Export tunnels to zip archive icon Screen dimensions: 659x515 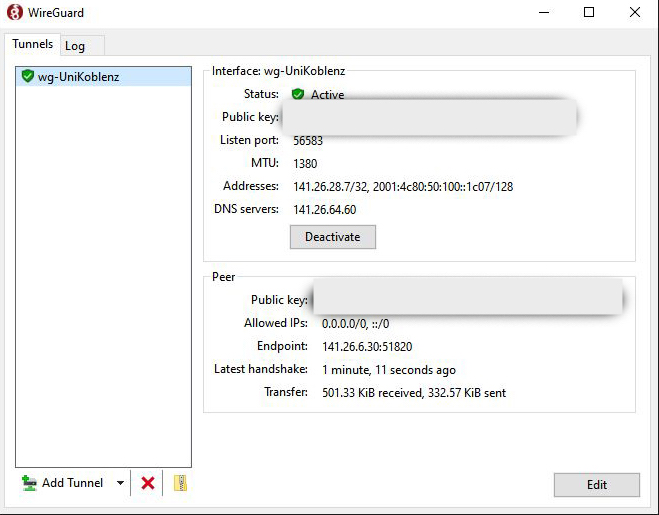click(180, 483)
